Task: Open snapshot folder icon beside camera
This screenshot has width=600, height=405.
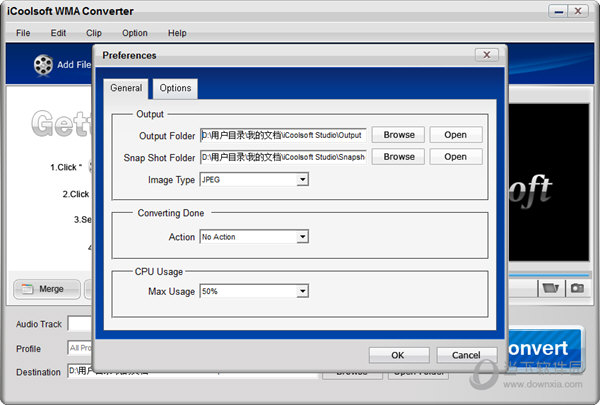Action: pyautogui.click(x=551, y=288)
